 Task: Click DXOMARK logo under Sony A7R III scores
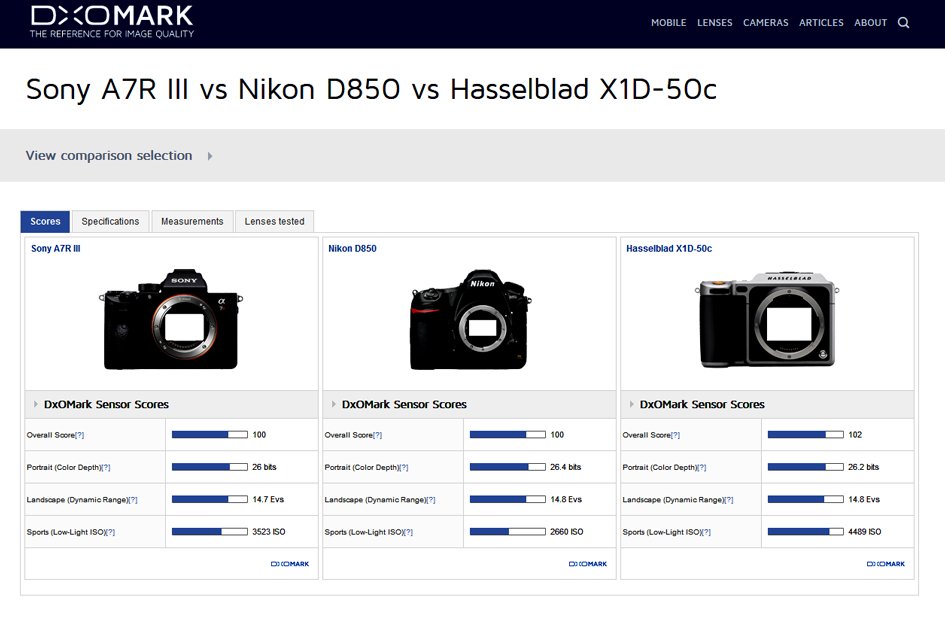click(x=290, y=564)
